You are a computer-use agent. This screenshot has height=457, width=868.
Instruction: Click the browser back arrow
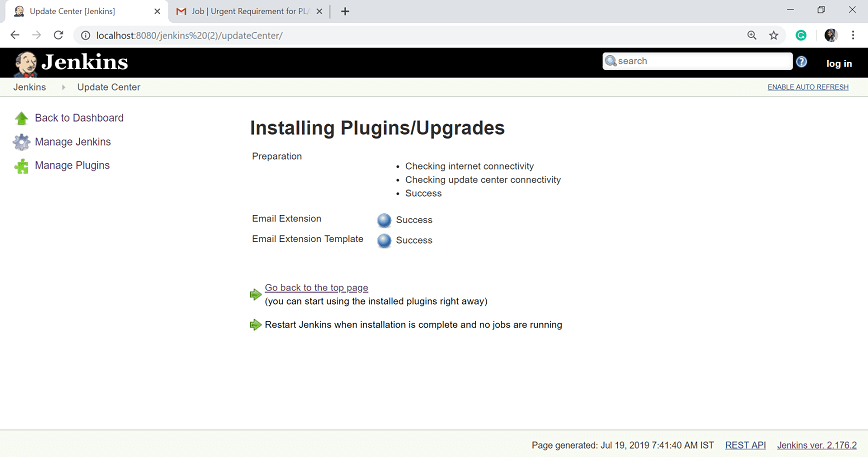coord(15,35)
